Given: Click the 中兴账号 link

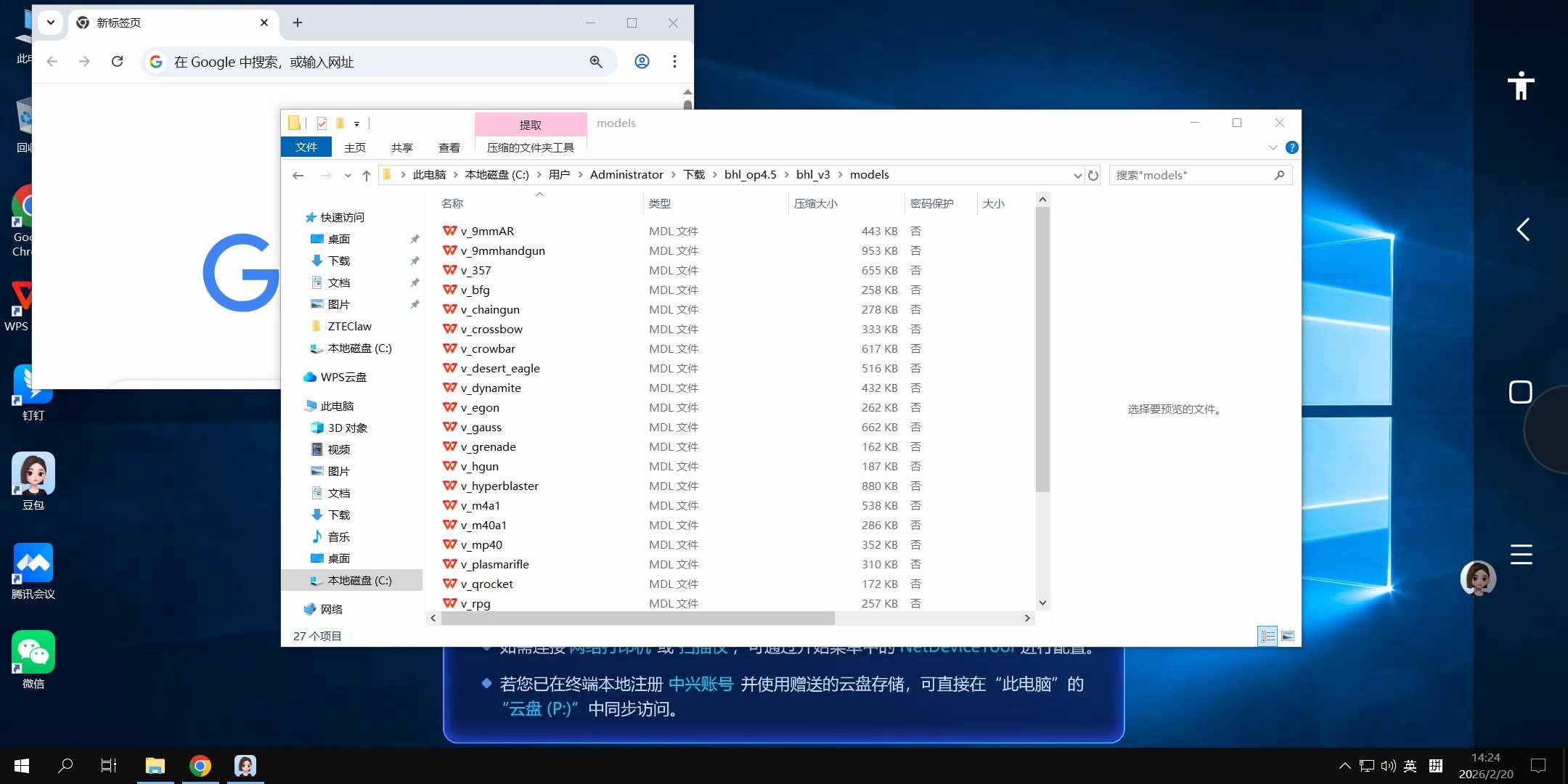Looking at the screenshot, I should [701, 684].
